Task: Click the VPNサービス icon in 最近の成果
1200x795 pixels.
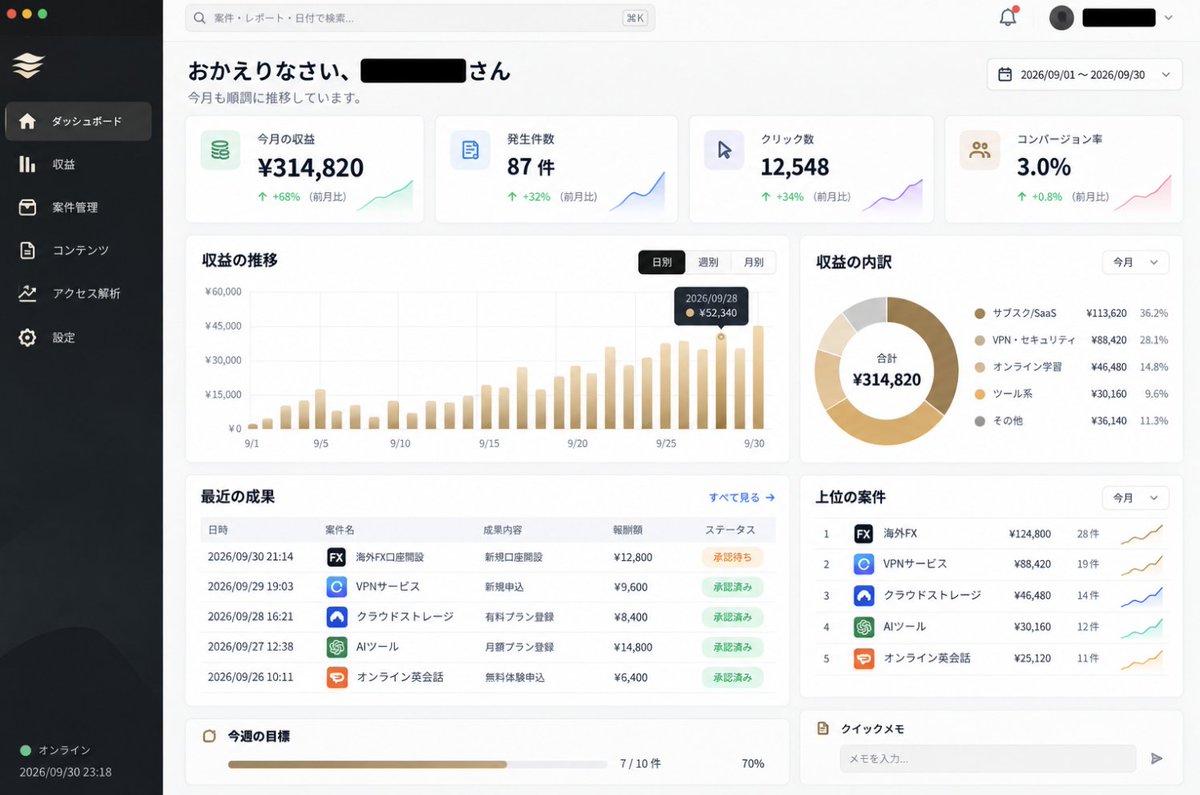Action: (x=337, y=587)
